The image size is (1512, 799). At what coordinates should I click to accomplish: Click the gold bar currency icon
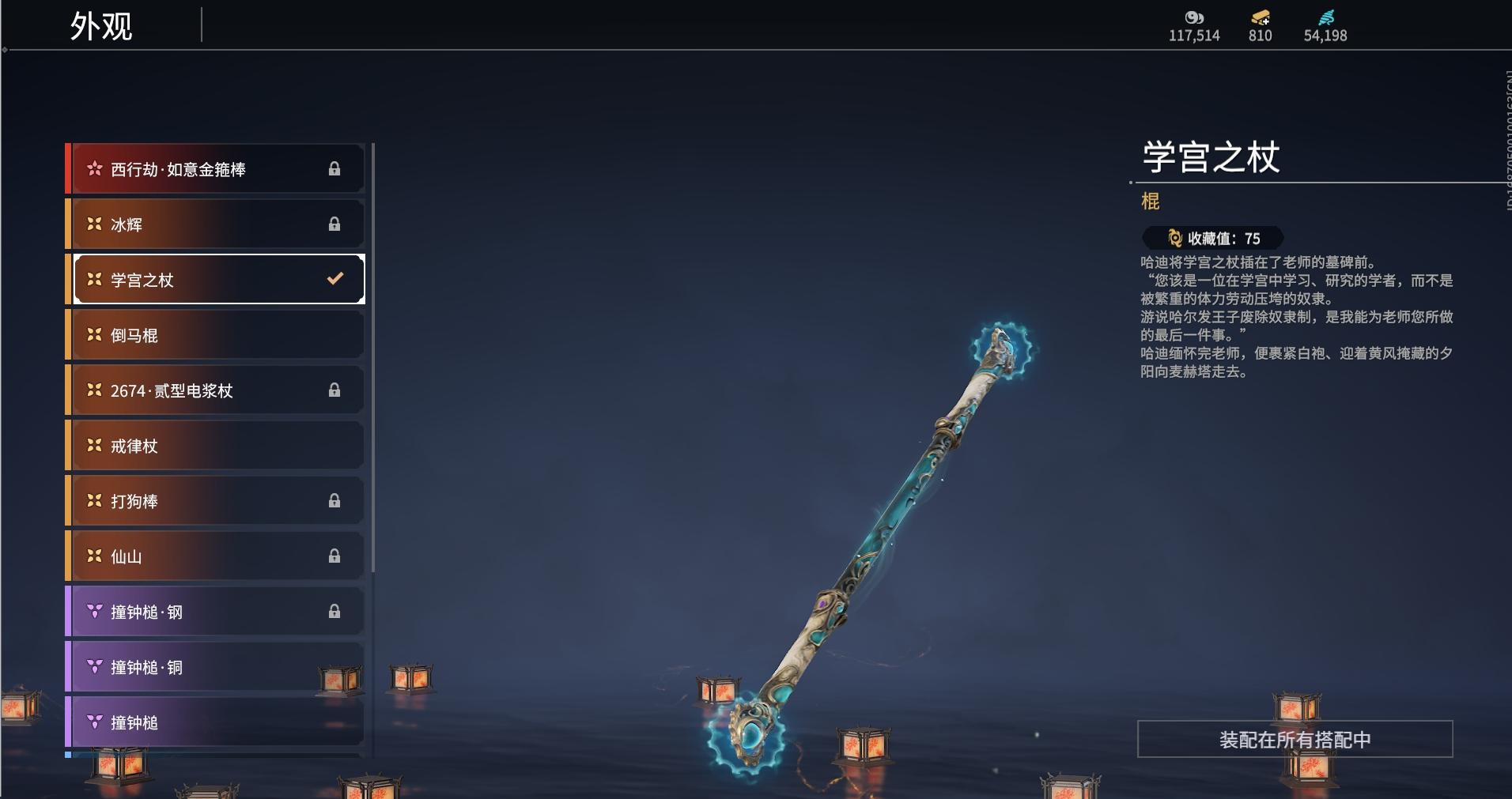pyautogui.click(x=1261, y=17)
